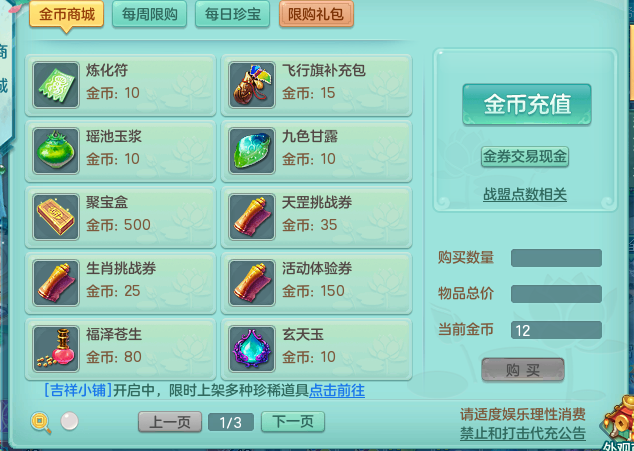
Task: Select the 九色甘露 gem icon
Action: (x=251, y=151)
